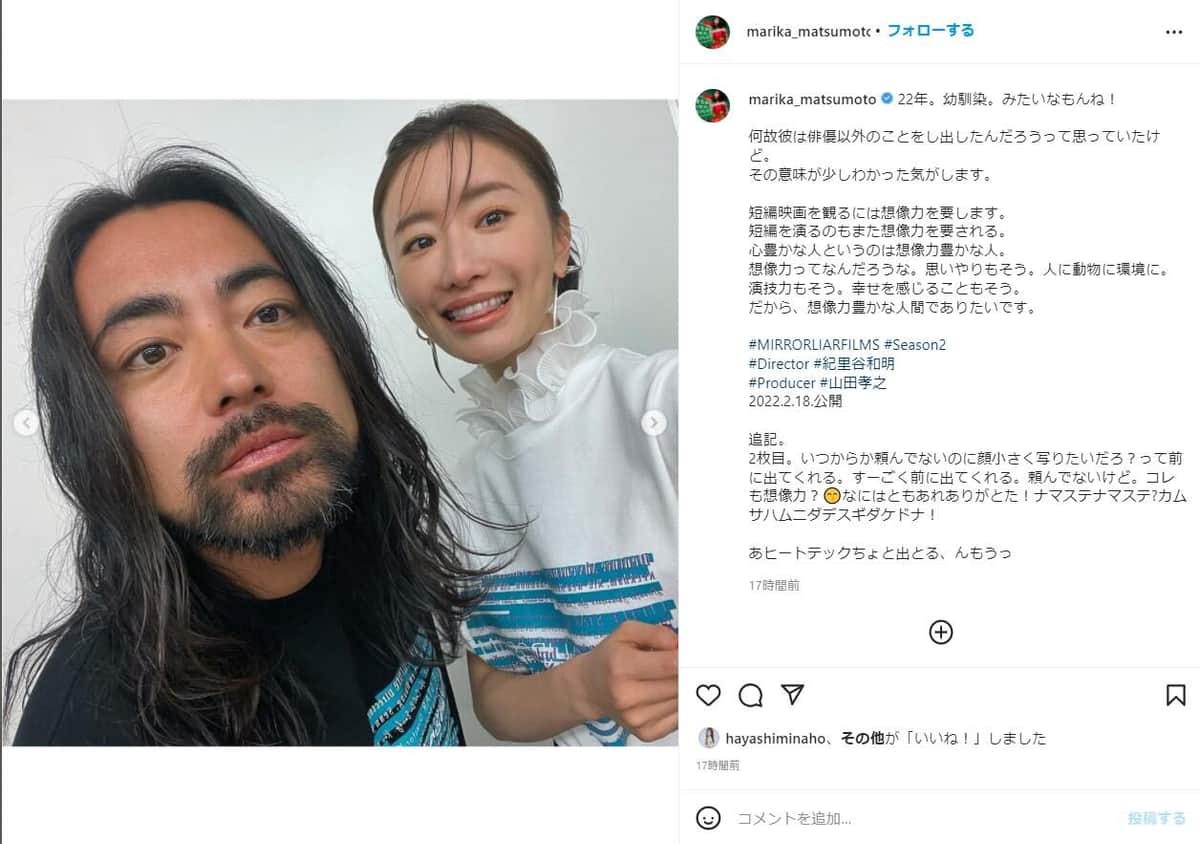Go to next photo with right arrow
This screenshot has width=1200, height=844.
654,423
